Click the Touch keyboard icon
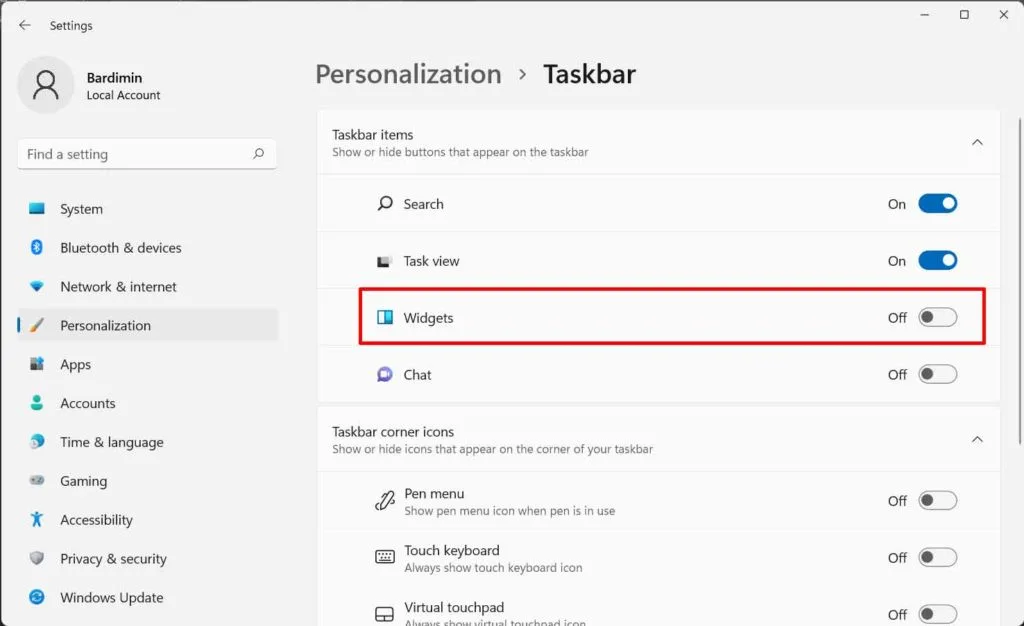This screenshot has width=1024, height=626. [385, 557]
